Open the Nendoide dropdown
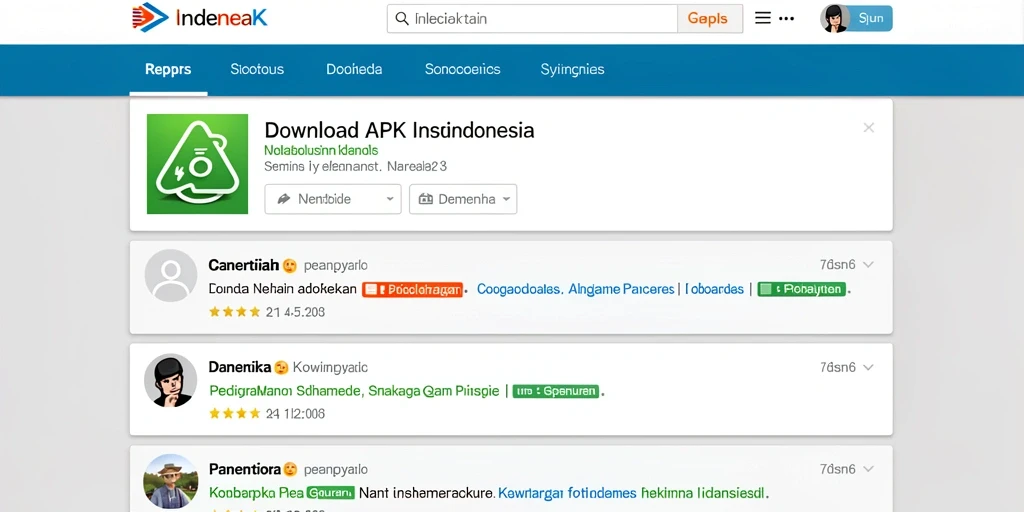1024x512 pixels. [333, 199]
